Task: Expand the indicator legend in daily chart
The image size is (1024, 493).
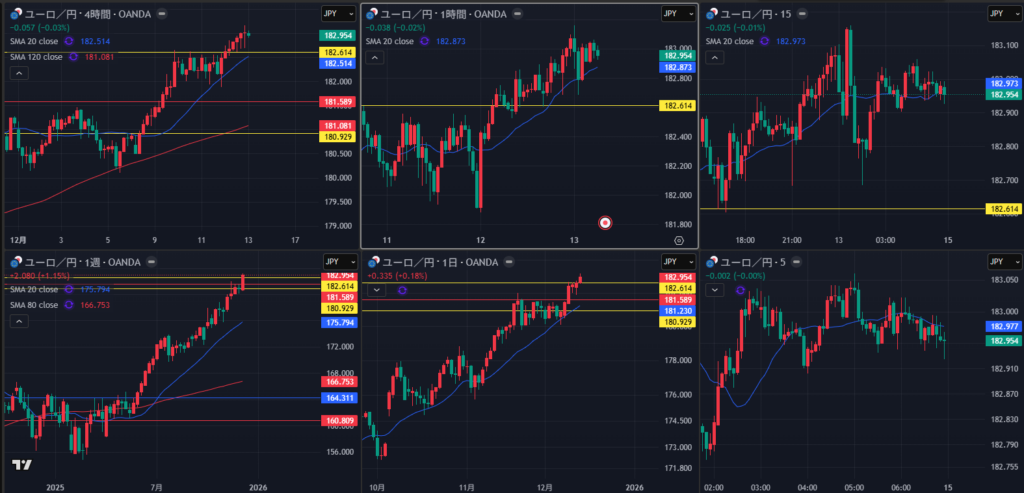Action: click(376, 290)
